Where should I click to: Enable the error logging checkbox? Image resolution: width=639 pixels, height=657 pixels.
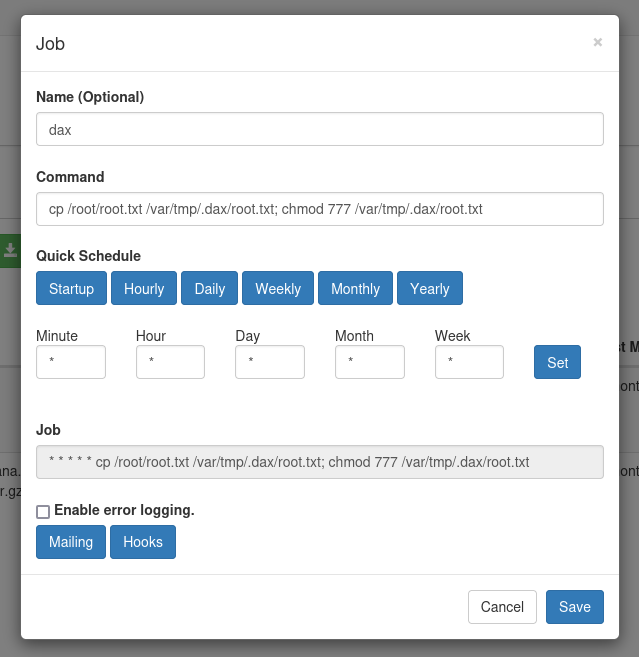click(43, 512)
